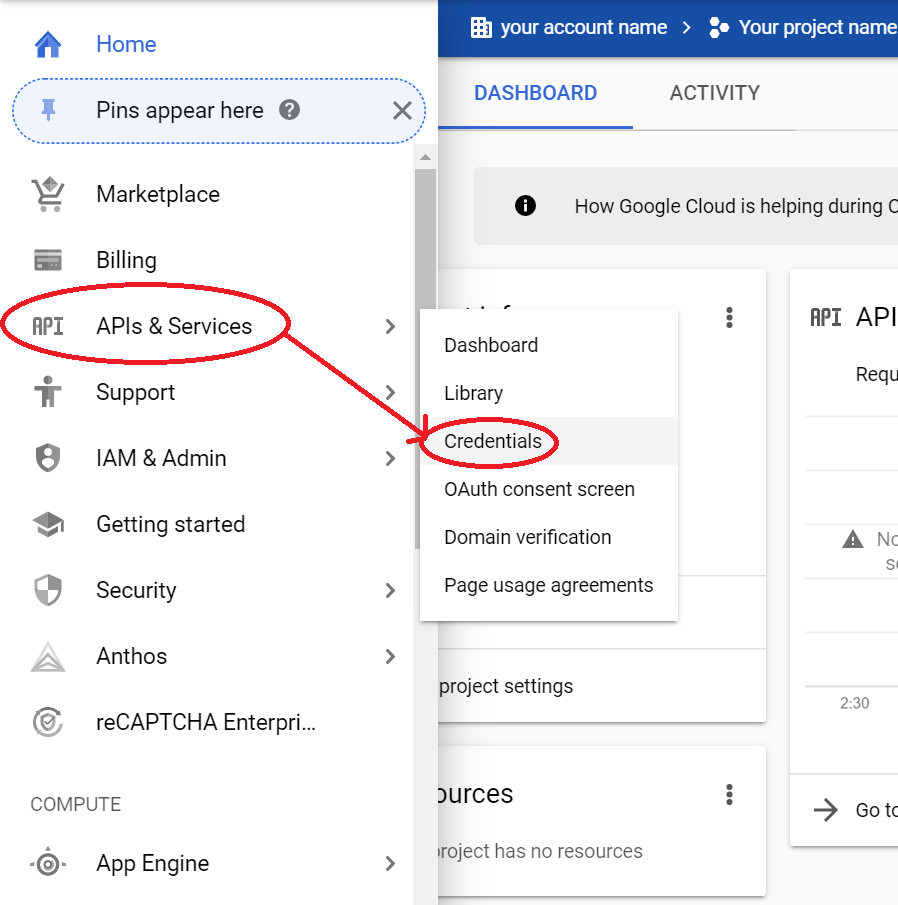
Task: Open IAM & Admin menu item
Action: pos(161,458)
